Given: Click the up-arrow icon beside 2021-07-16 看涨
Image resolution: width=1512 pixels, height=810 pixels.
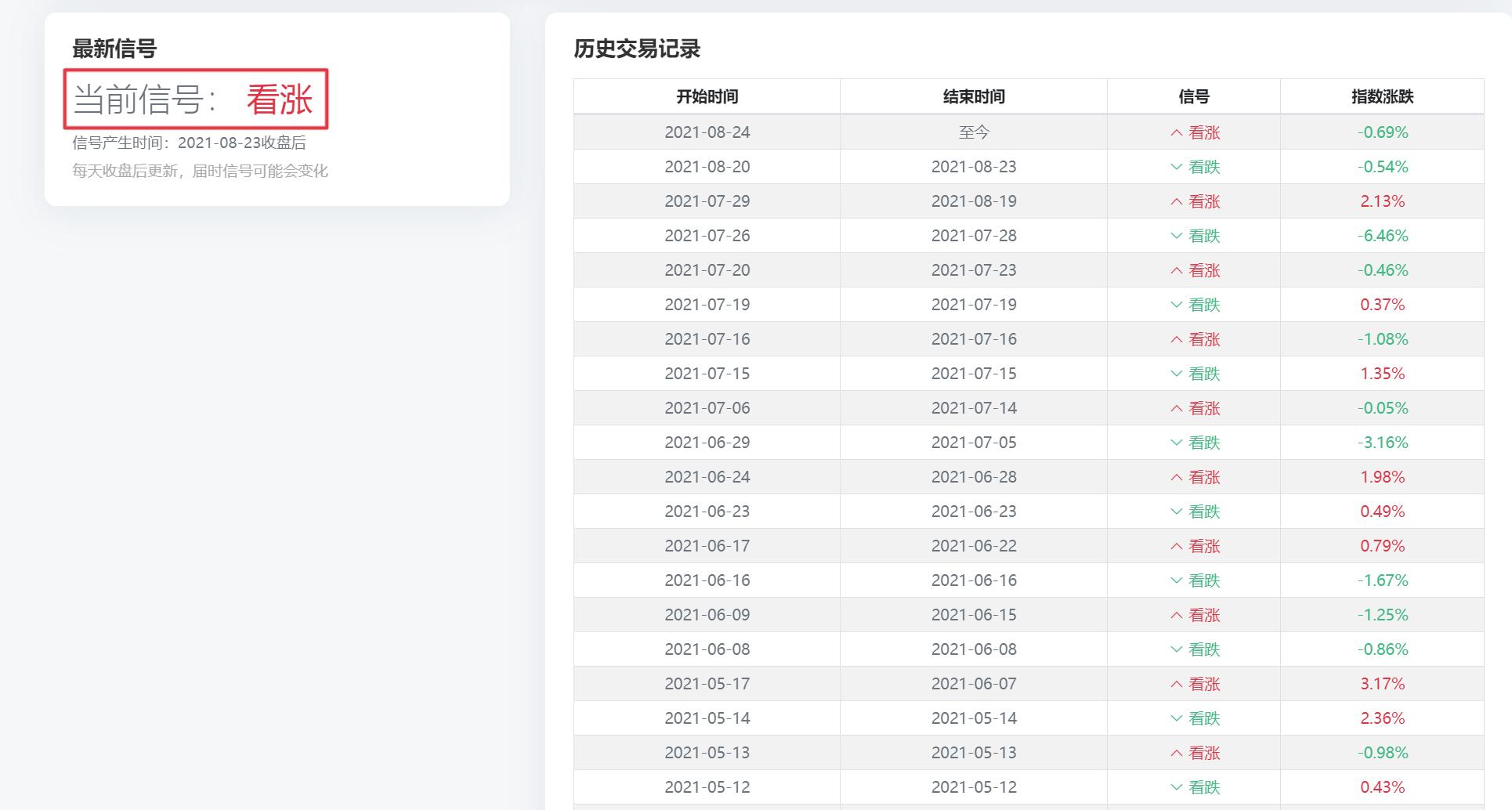Looking at the screenshot, I should (1174, 339).
